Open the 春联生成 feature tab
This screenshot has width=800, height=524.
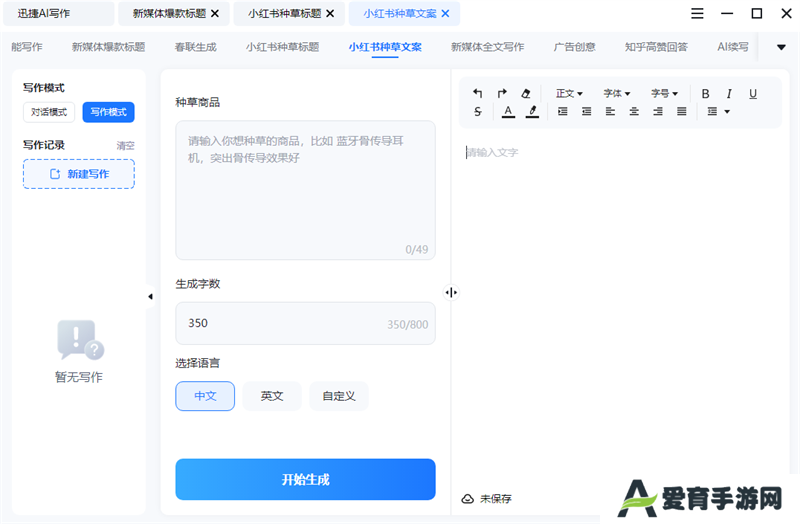195,47
